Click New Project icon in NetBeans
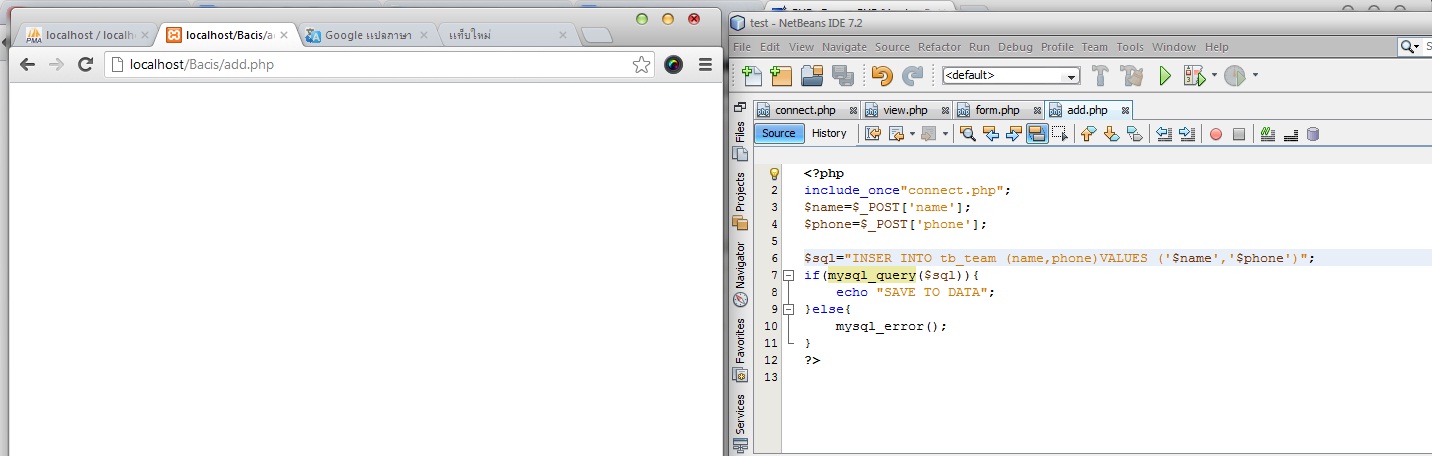 click(781, 75)
